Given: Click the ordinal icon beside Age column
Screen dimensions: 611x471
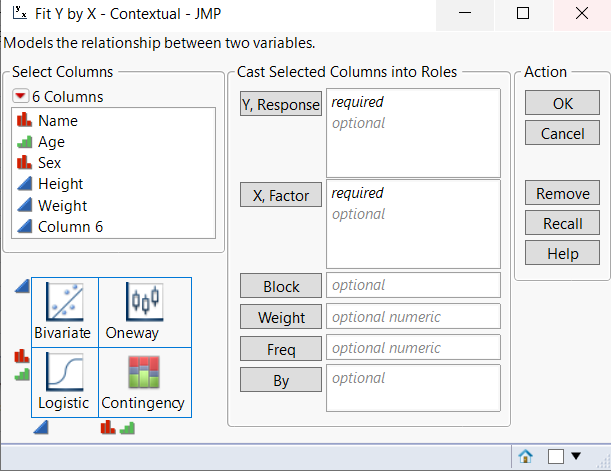Looking at the screenshot, I should click(25, 142).
